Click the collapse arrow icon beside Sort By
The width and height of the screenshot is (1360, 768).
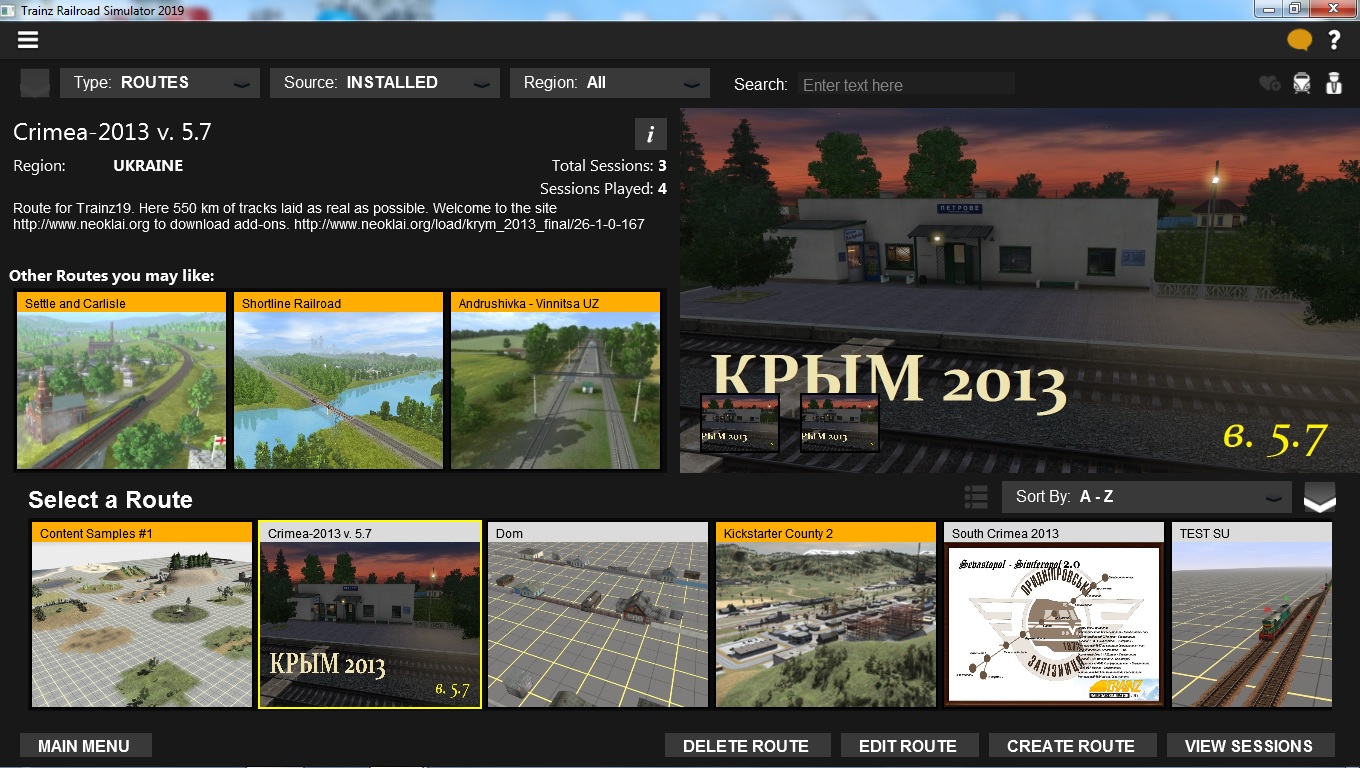coord(1319,497)
